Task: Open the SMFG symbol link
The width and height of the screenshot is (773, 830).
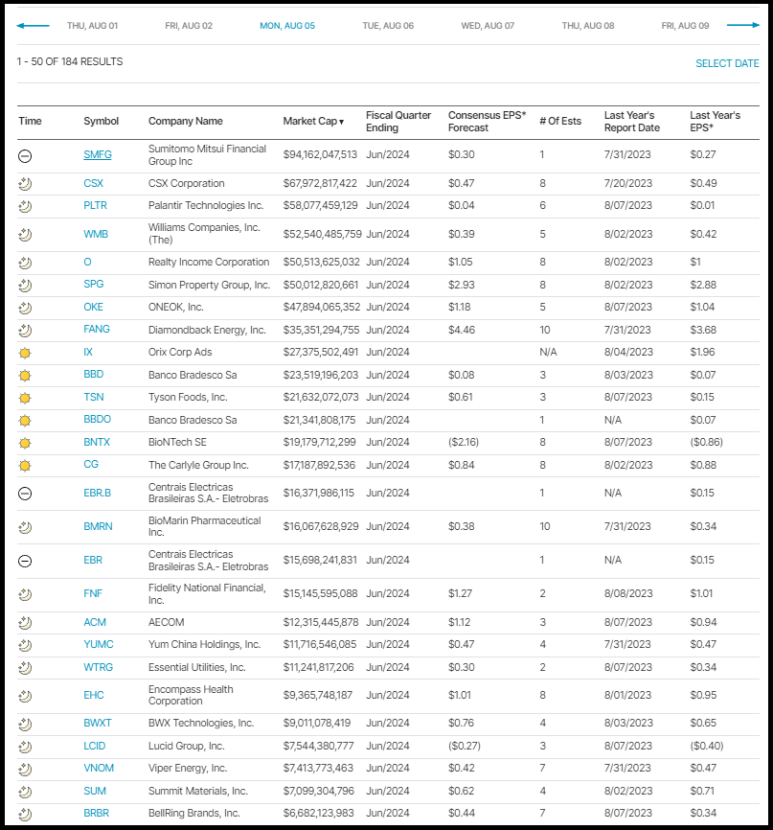Action: (x=97, y=155)
